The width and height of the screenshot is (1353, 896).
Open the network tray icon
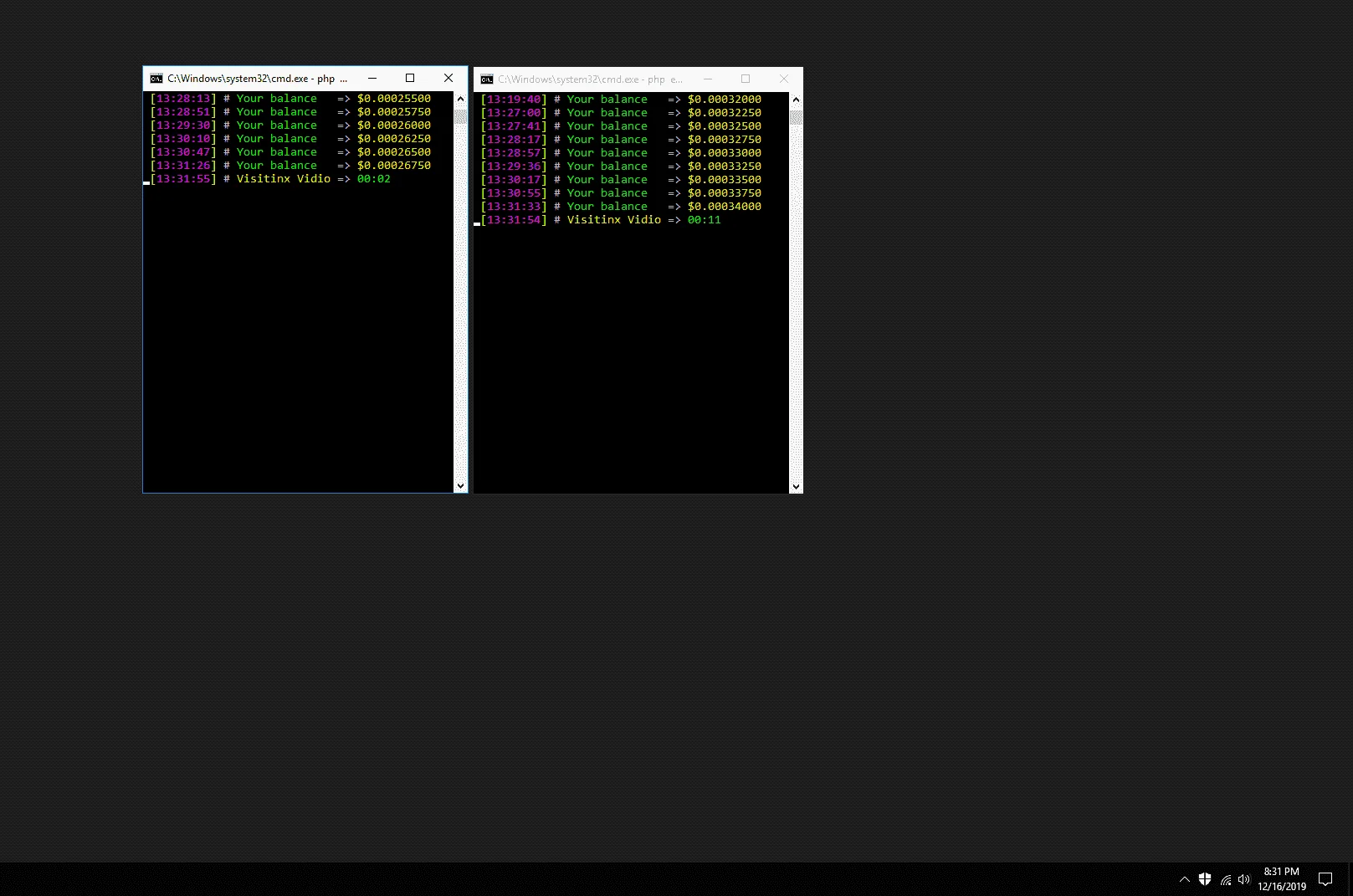1225,879
